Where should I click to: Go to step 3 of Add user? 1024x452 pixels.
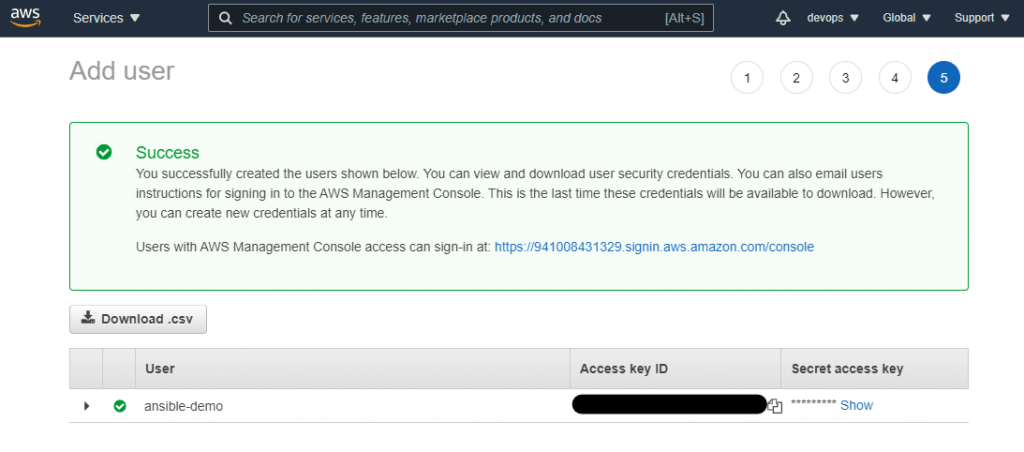(x=845, y=78)
